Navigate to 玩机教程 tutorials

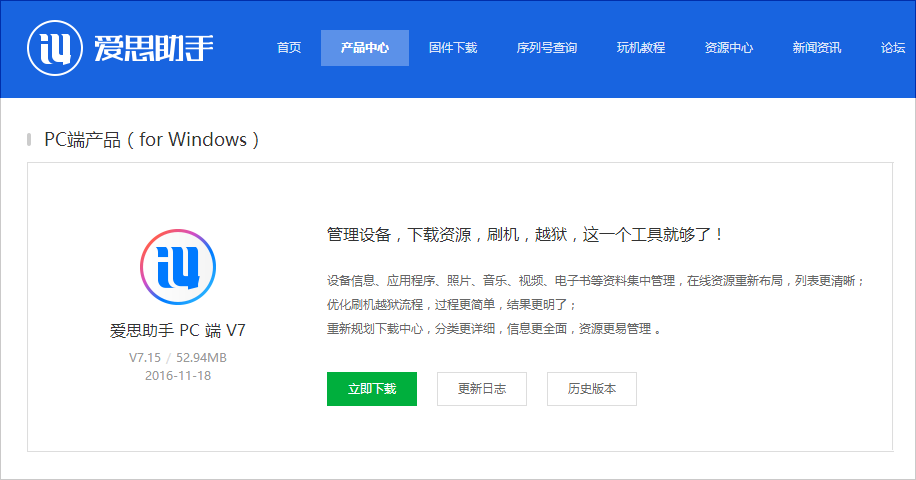[x=641, y=48]
